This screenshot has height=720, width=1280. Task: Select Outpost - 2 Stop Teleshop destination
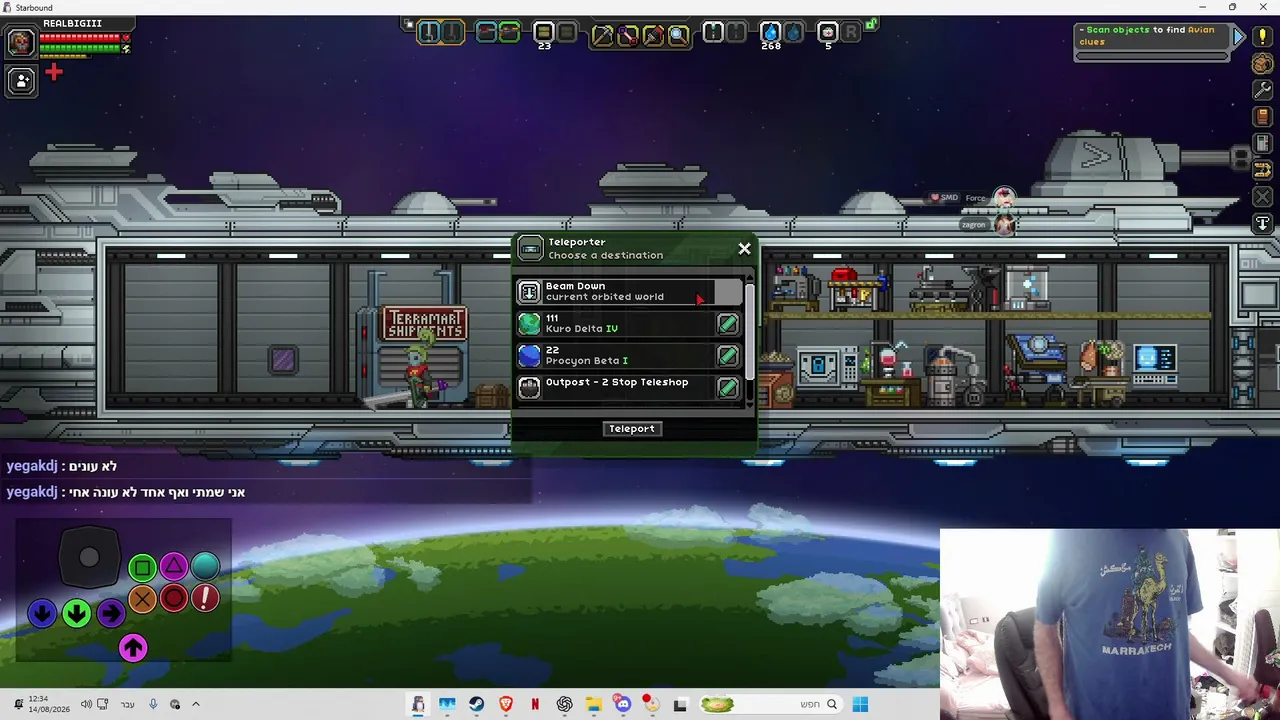629,387
